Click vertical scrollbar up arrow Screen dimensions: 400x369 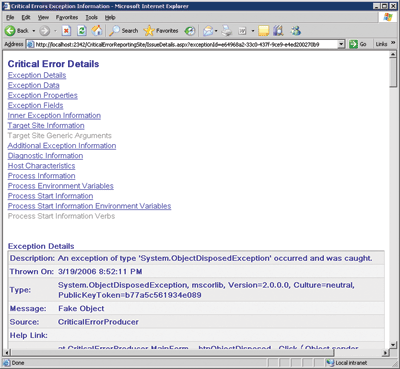tap(393, 54)
